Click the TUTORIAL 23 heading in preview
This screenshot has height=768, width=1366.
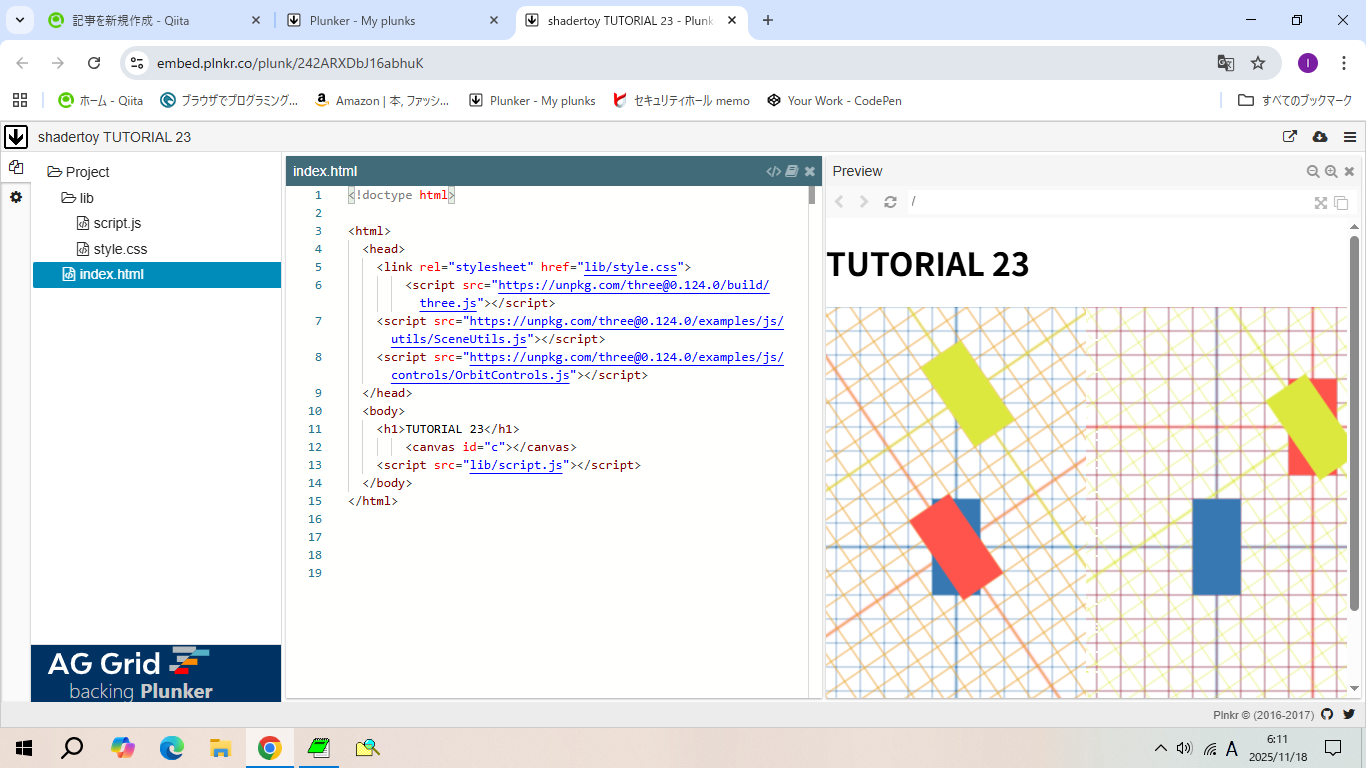pos(927,264)
